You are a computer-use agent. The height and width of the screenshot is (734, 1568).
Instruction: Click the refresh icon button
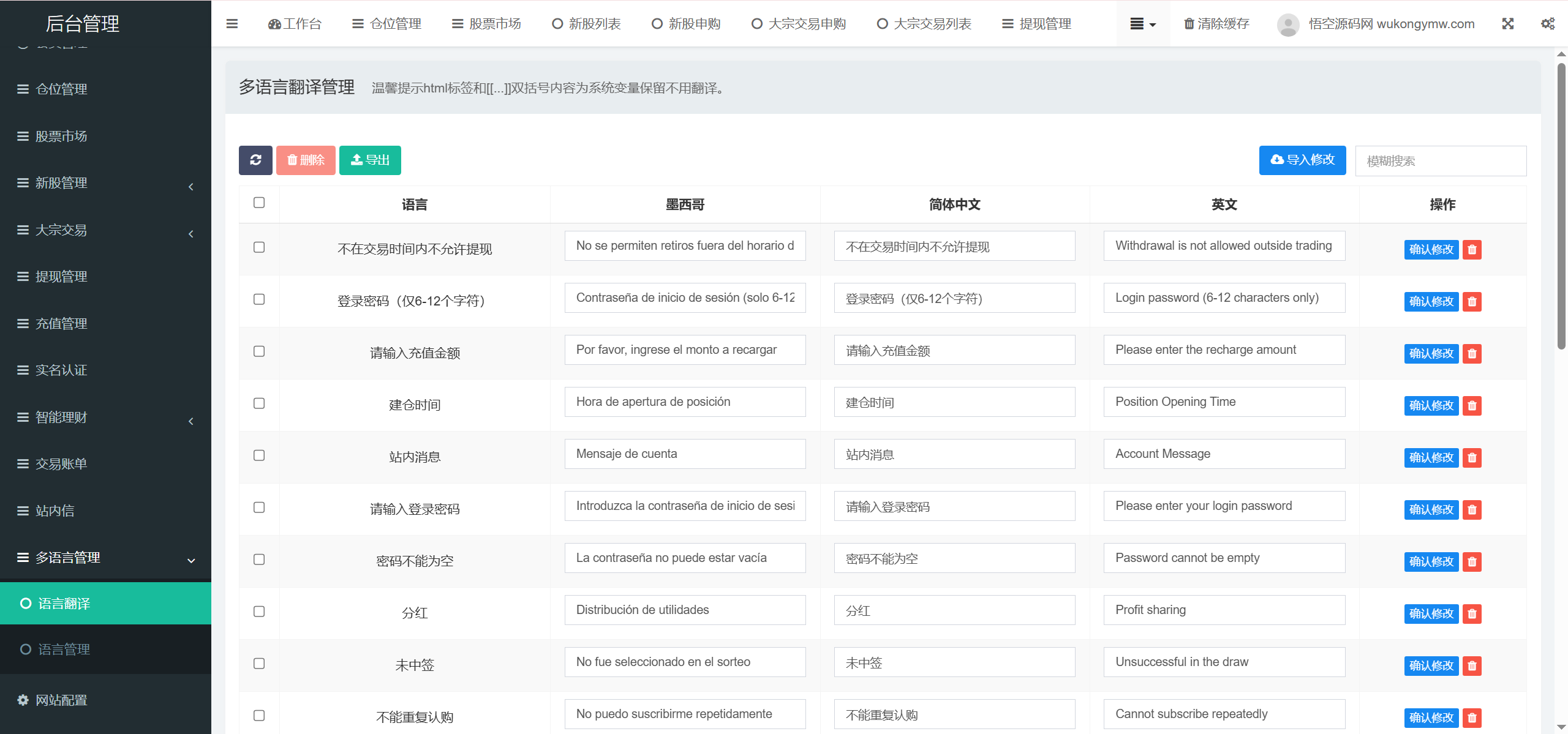(x=255, y=160)
